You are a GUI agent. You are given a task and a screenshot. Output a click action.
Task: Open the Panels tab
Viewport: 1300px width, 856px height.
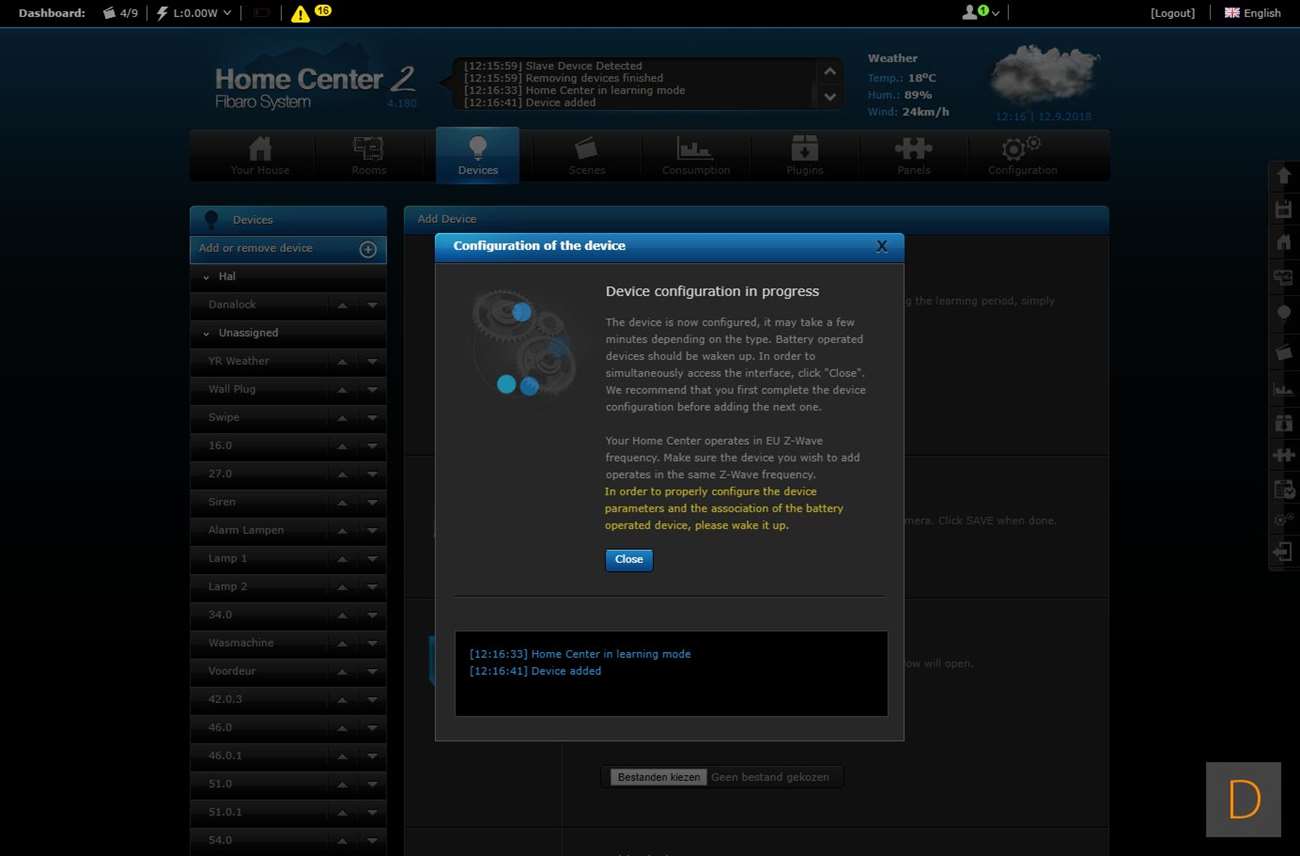point(914,156)
